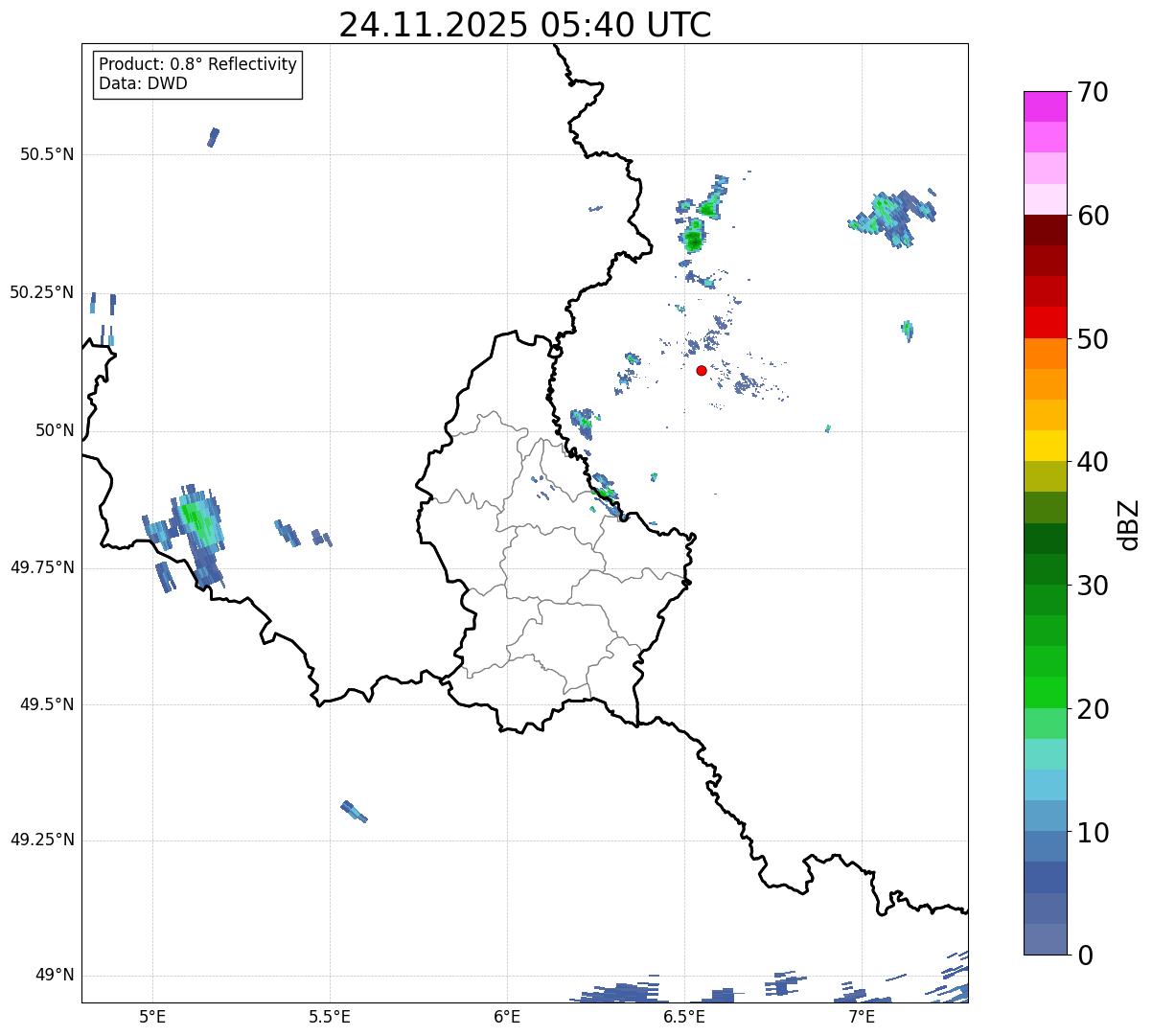
Task: Click 'Product: 0.8° Reflectivity' label
Action: (x=198, y=64)
